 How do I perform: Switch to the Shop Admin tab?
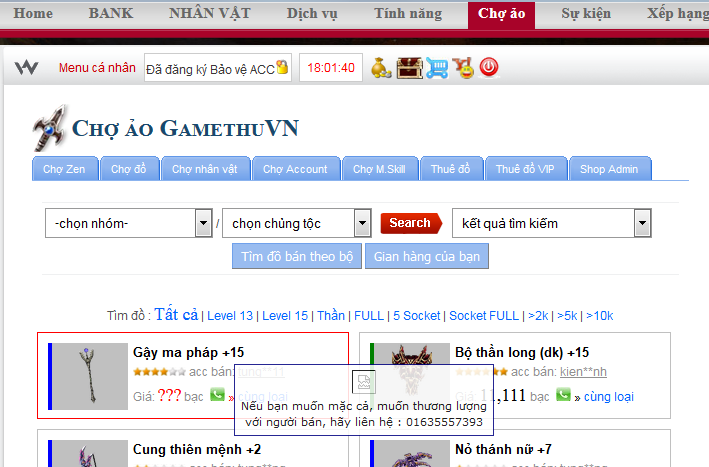pos(609,169)
